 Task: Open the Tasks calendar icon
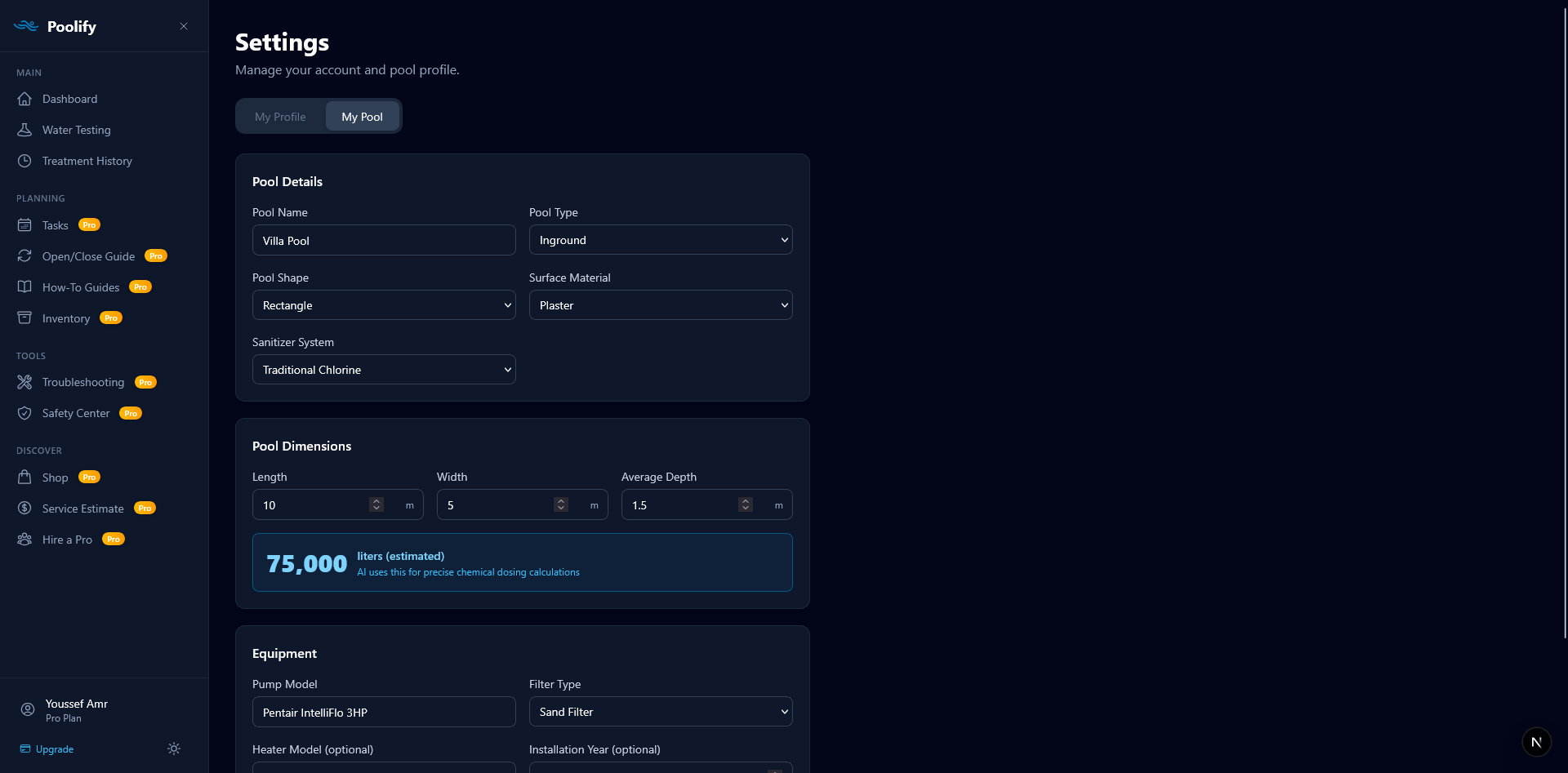pos(25,225)
